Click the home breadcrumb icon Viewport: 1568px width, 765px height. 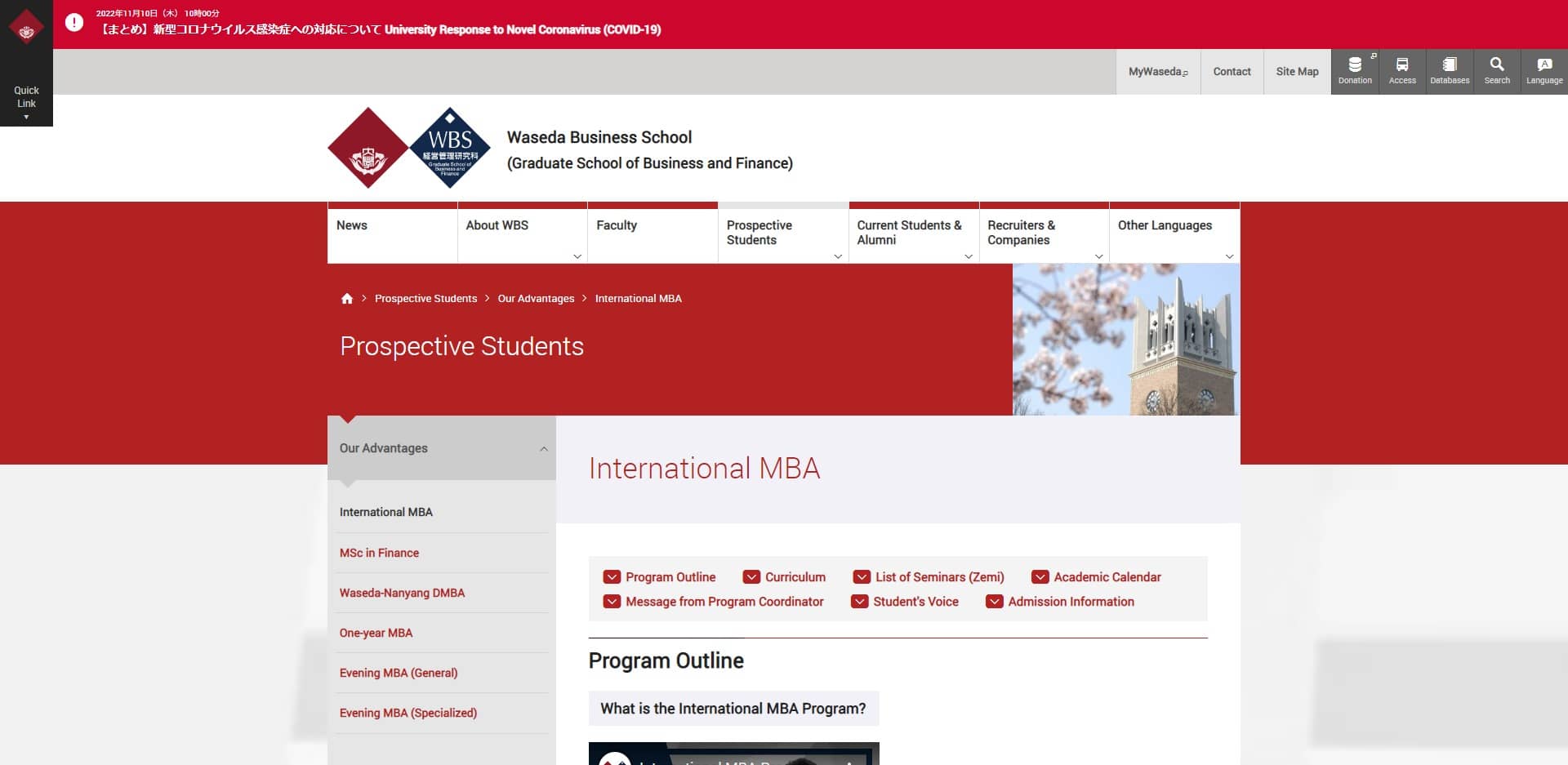(x=347, y=298)
